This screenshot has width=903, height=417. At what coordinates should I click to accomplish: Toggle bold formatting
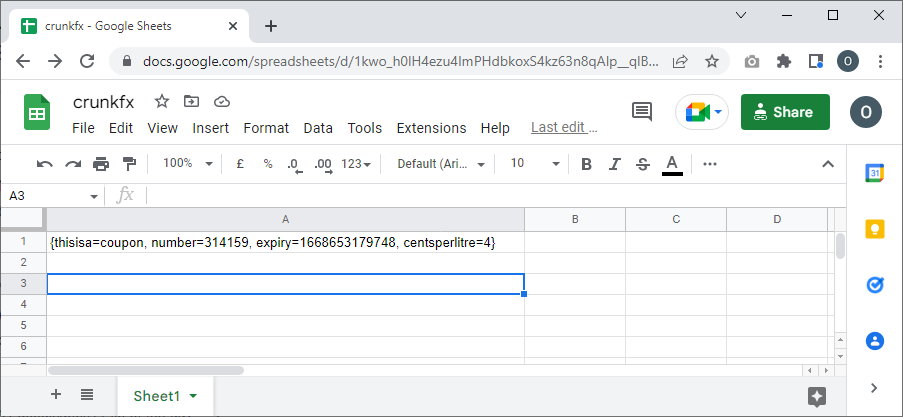tap(587, 164)
